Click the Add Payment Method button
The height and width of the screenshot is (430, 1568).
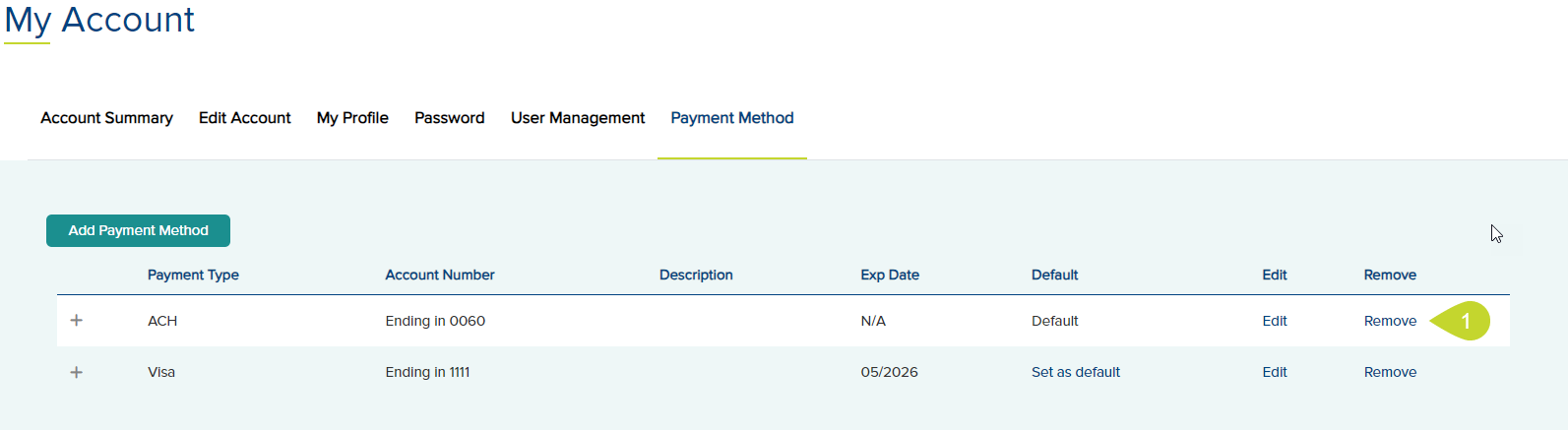(138, 230)
